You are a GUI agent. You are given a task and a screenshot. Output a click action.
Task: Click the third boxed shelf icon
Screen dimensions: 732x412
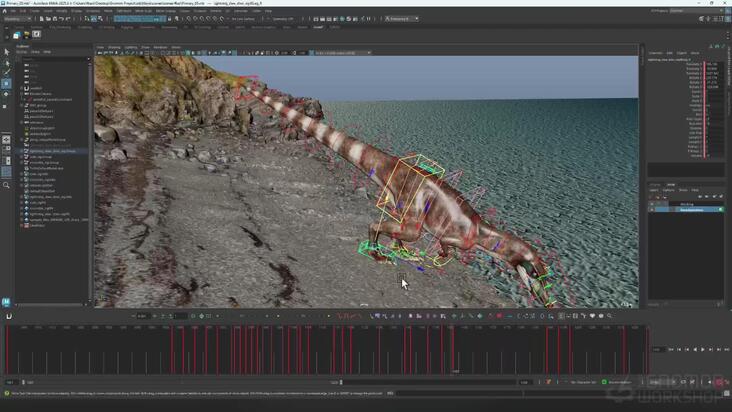(x=36, y=34)
